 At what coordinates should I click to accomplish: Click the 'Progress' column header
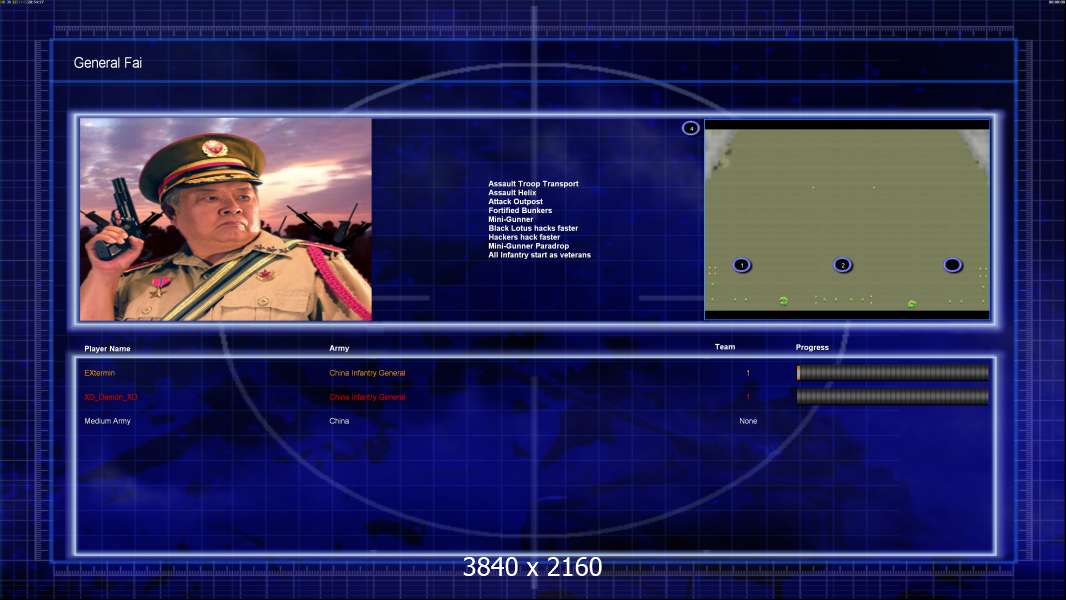coord(812,347)
